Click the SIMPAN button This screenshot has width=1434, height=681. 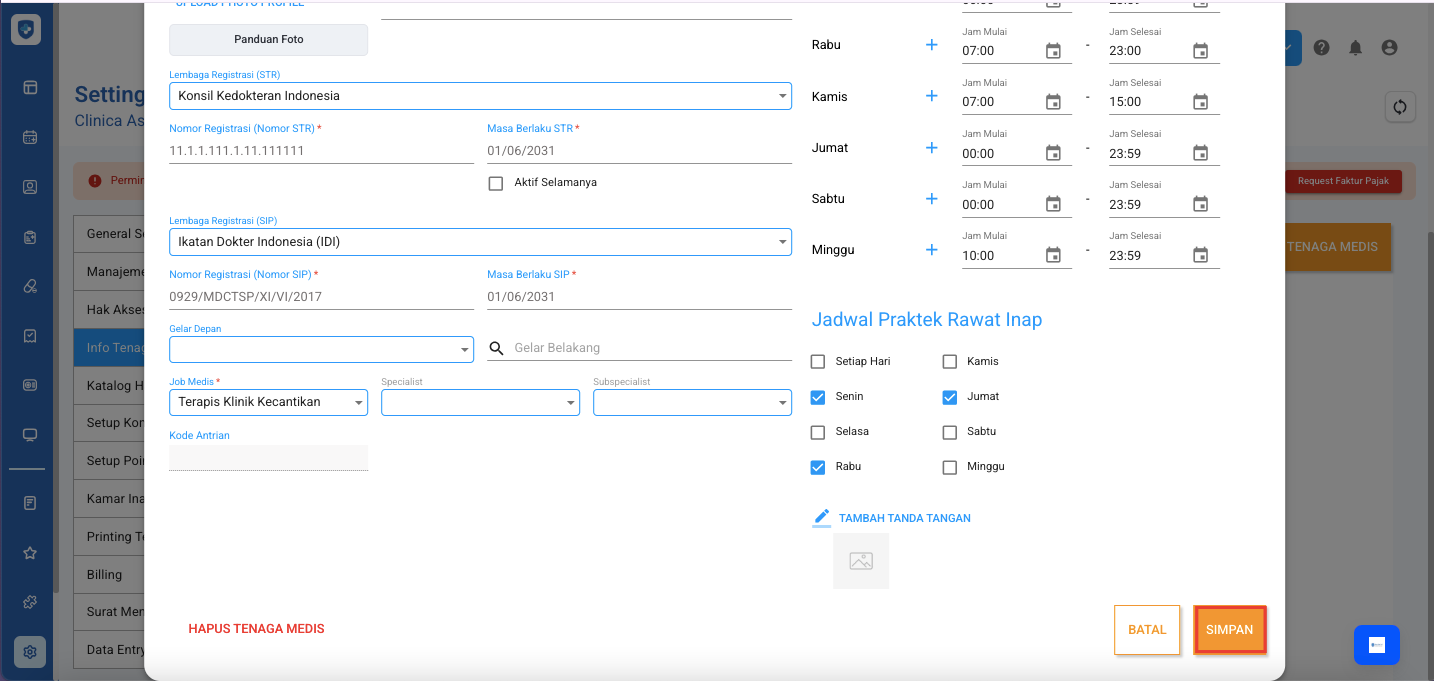coord(1229,630)
